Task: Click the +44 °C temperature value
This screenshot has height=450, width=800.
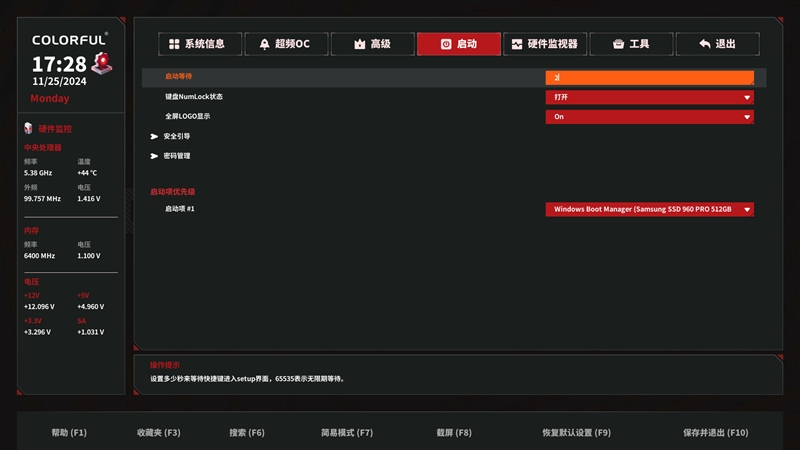Action: [x=87, y=173]
